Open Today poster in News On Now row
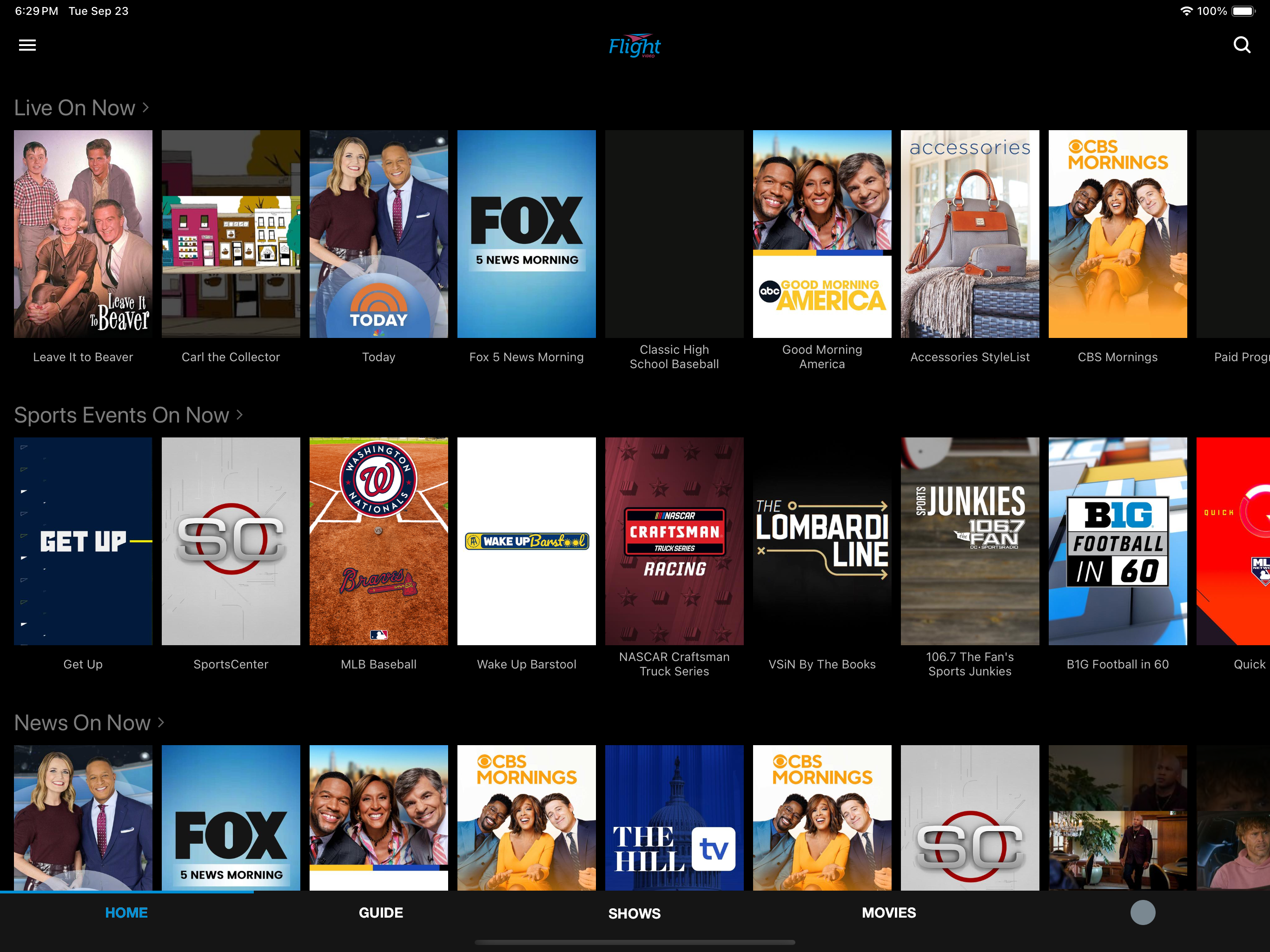The height and width of the screenshot is (952, 1270). [x=83, y=818]
